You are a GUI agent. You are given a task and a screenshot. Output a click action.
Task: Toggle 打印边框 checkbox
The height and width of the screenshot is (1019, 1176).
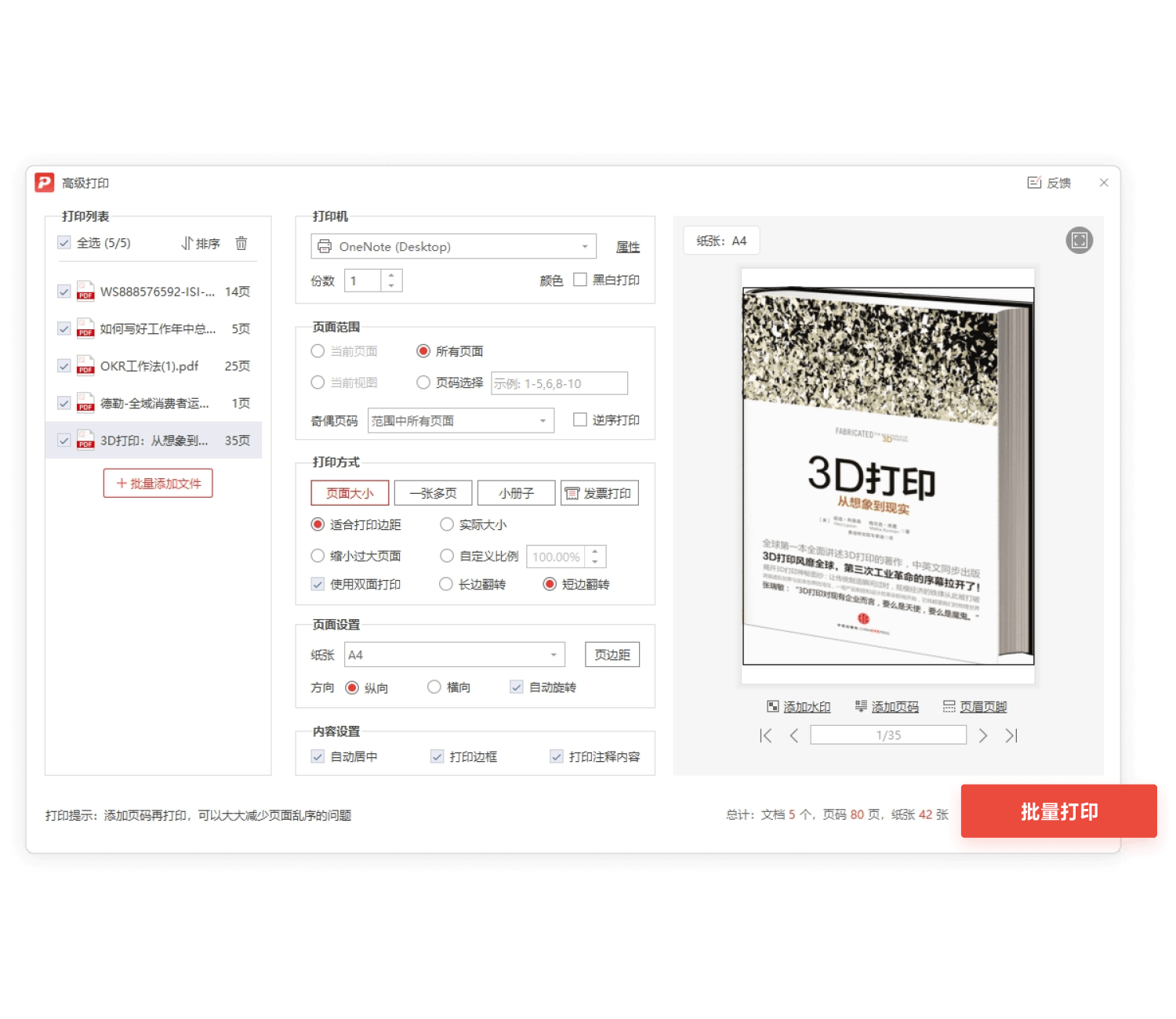(x=437, y=756)
